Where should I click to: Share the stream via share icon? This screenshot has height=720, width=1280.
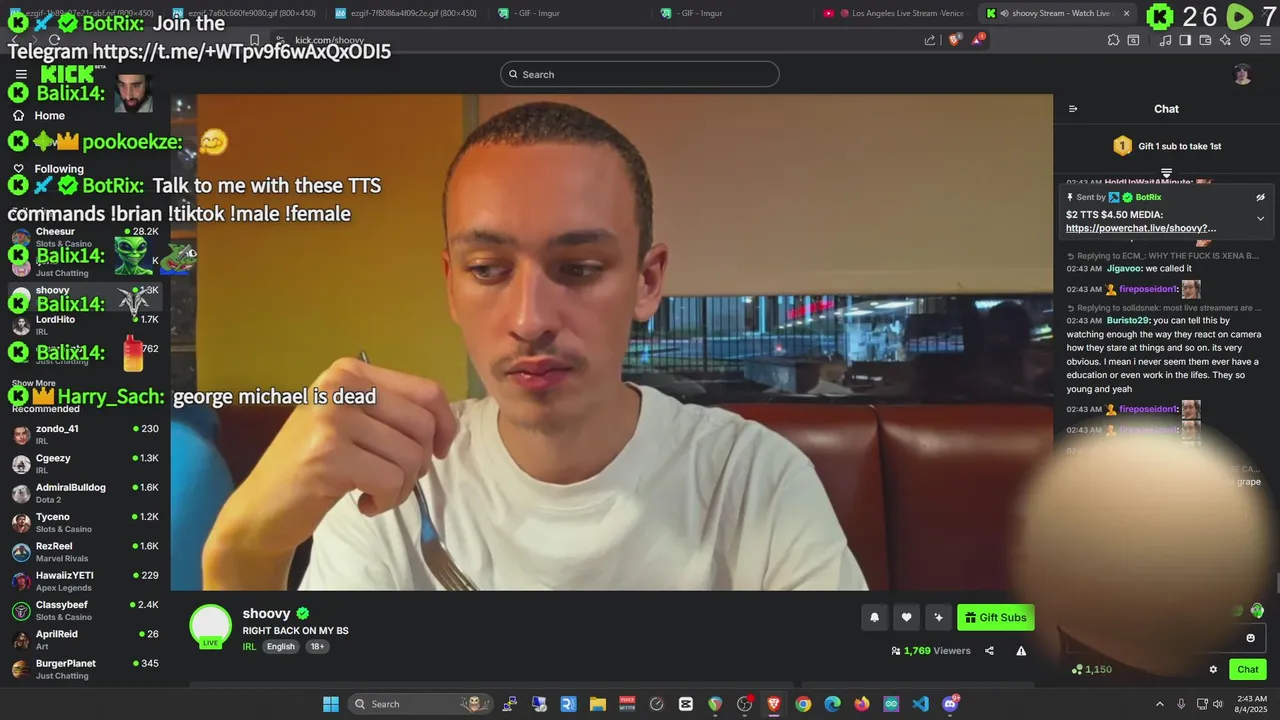click(x=989, y=651)
